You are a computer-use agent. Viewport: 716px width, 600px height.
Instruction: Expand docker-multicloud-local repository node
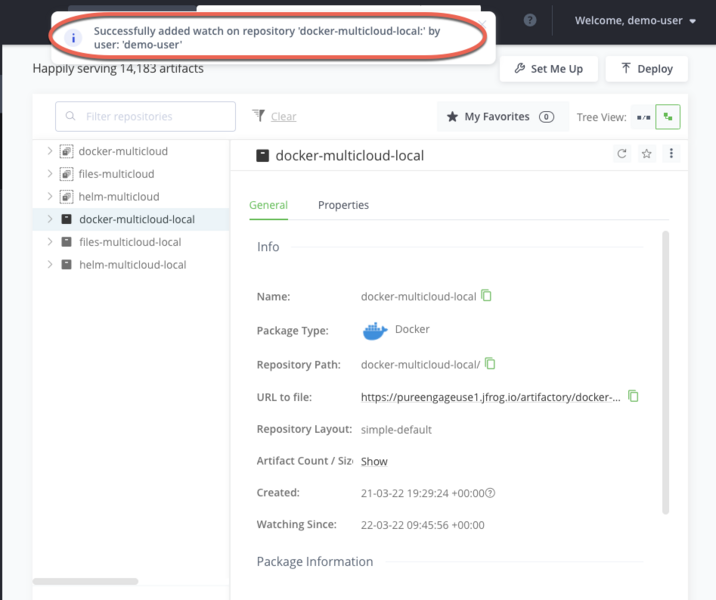50,219
